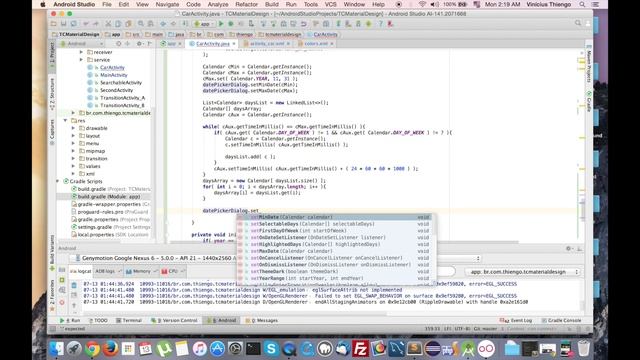Open Firefox from the Dock

[110, 349]
